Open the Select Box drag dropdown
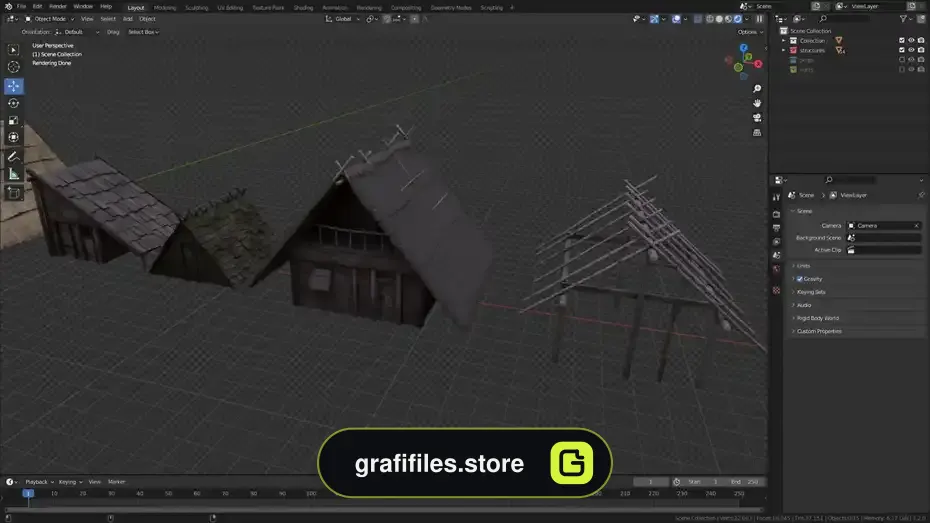Image resolution: width=930 pixels, height=523 pixels. [144, 32]
